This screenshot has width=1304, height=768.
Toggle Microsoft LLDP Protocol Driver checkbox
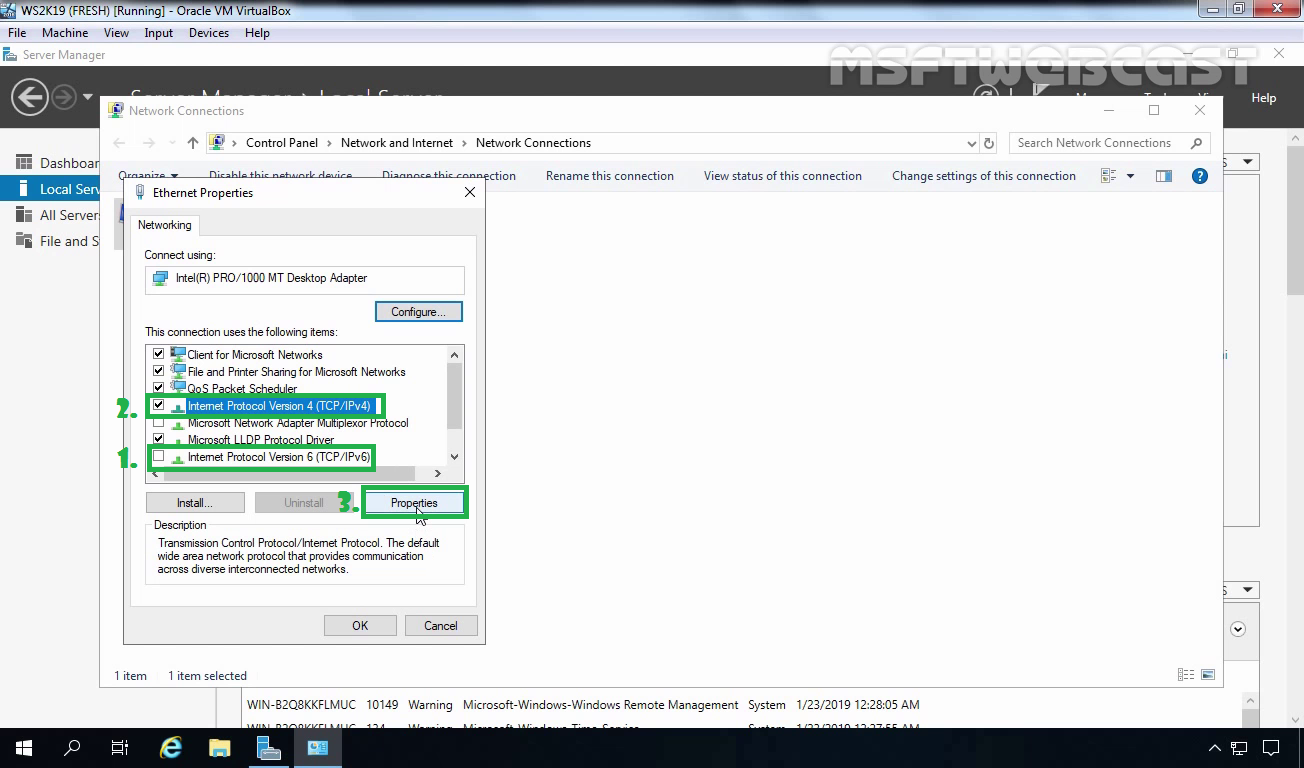tap(158, 439)
